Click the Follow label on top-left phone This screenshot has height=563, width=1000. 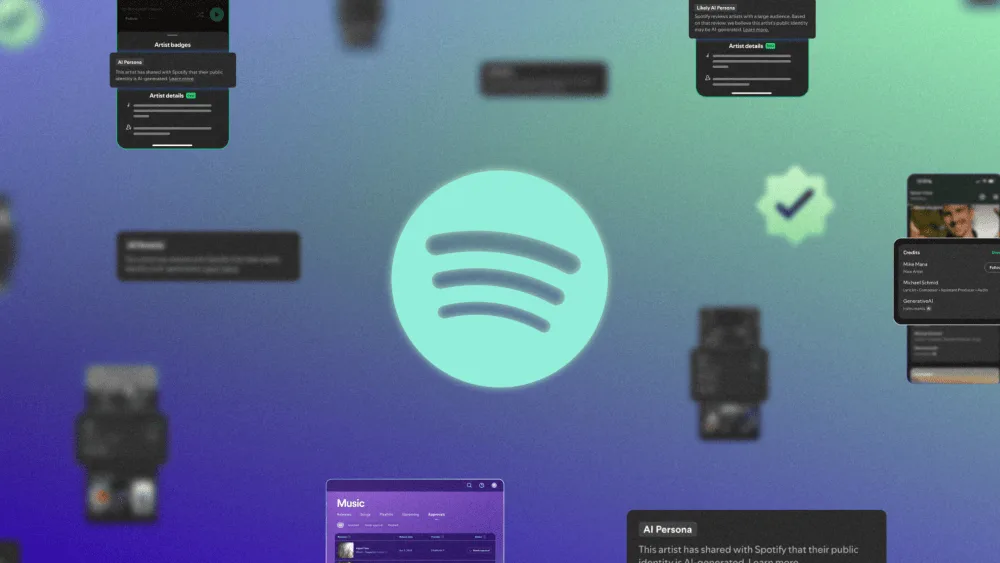point(131,18)
